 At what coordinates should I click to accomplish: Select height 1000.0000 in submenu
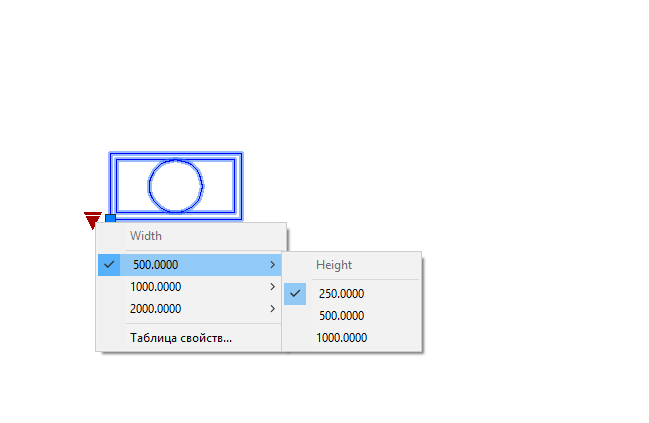(351, 338)
